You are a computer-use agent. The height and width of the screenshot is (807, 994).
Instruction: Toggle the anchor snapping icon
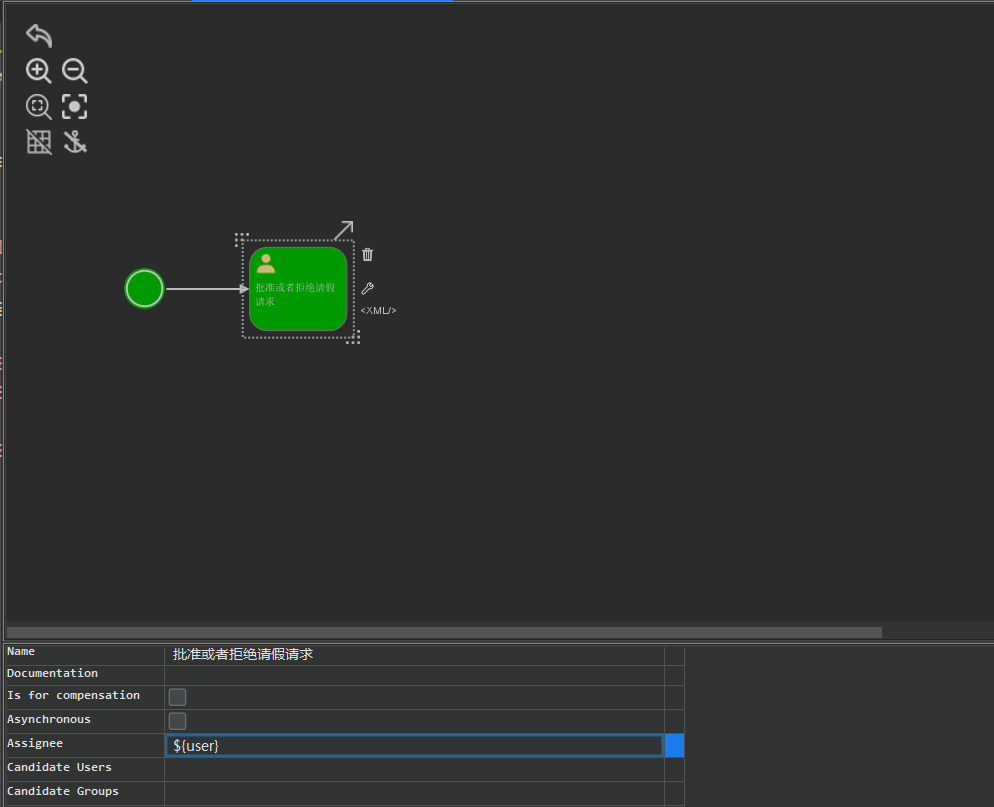(75, 142)
